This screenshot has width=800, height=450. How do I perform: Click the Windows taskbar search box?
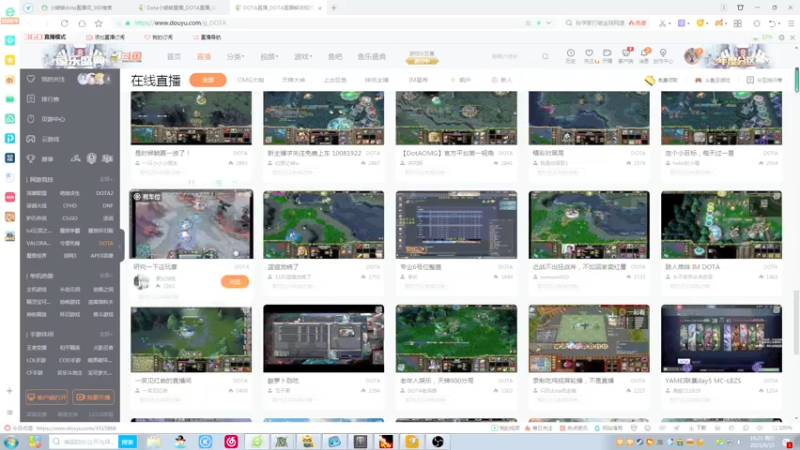(85, 441)
